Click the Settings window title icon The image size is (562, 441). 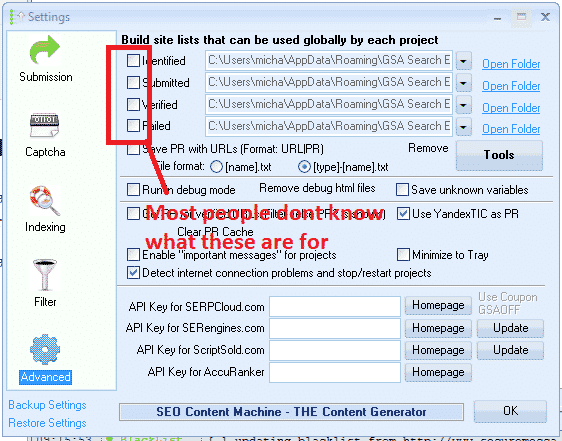pos(16,17)
